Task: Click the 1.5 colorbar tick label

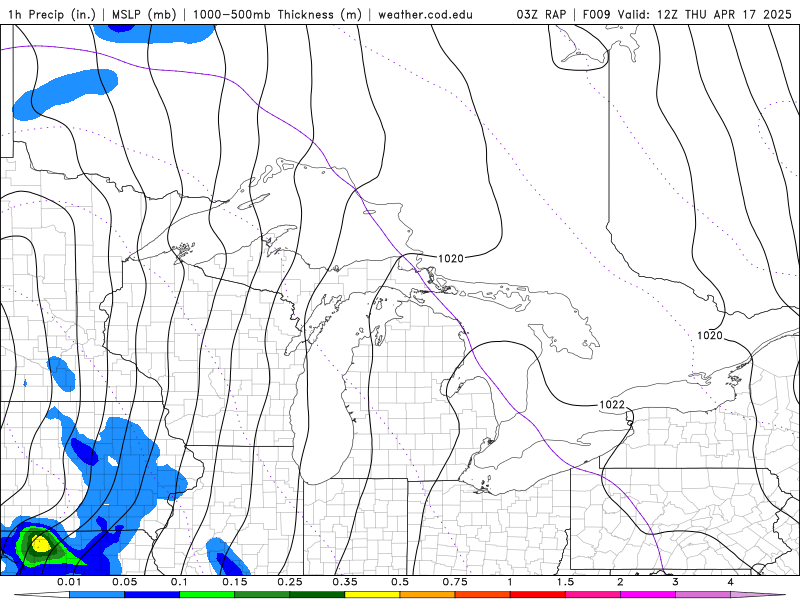Action: tap(565, 582)
